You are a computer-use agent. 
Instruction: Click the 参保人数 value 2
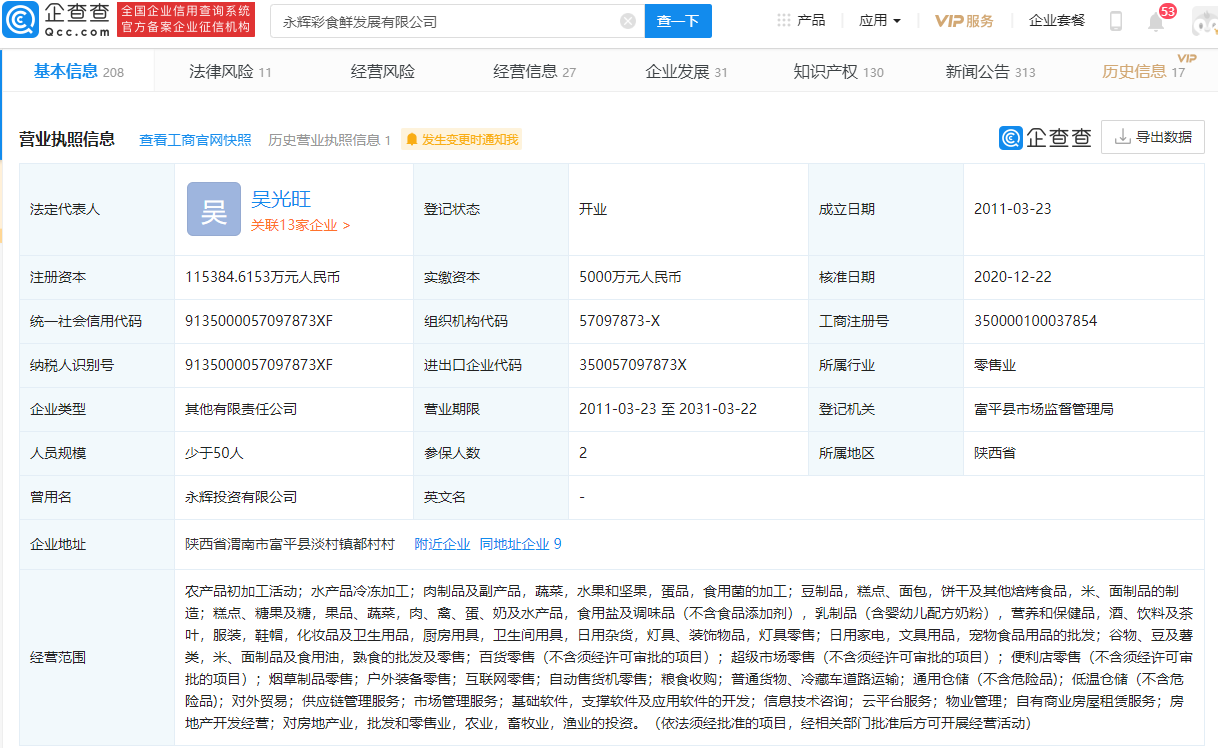[583, 453]
